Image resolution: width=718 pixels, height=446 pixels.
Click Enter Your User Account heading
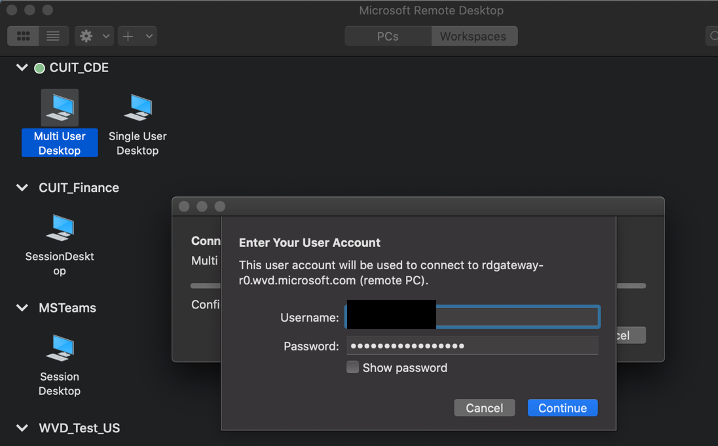310,243
